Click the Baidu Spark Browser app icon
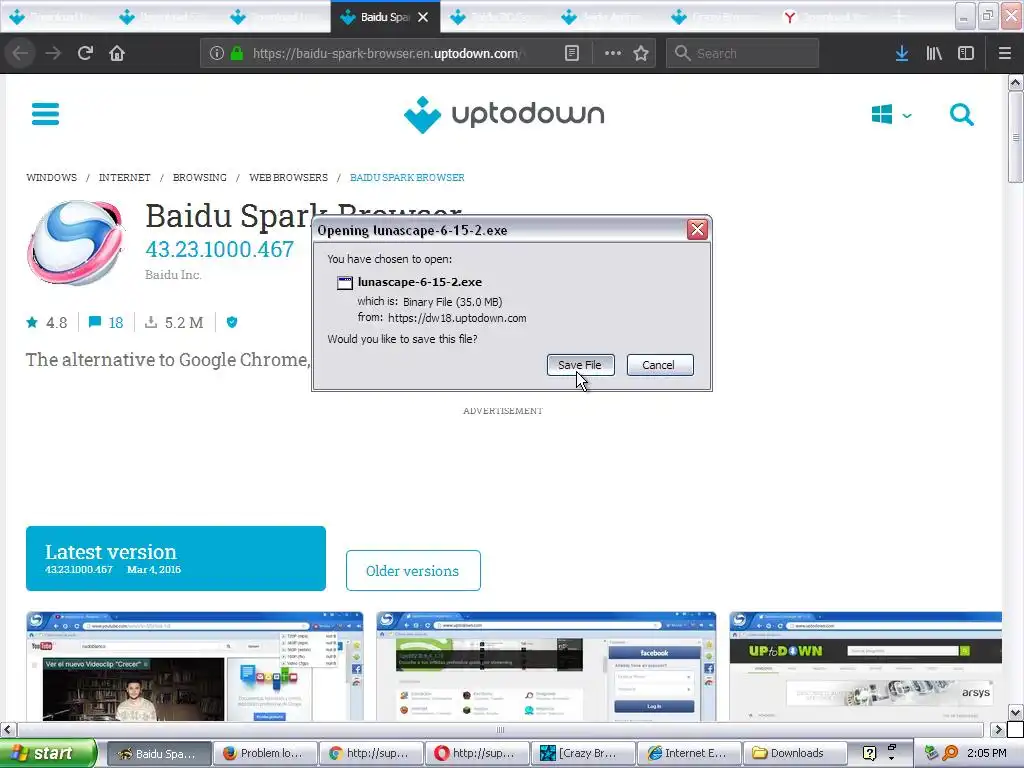 75,243
